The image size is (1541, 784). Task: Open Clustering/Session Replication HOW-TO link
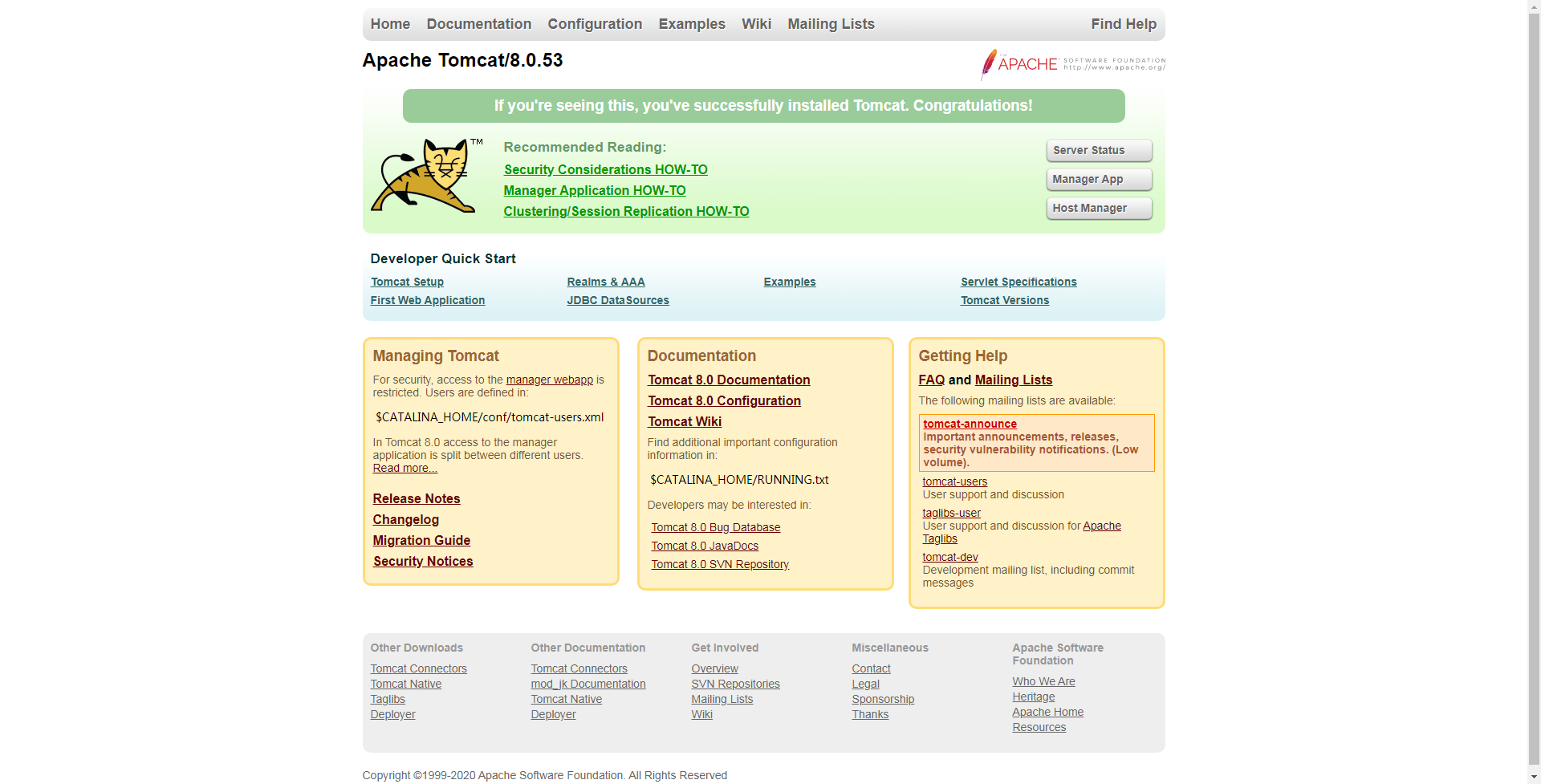(x=626, y=211)
